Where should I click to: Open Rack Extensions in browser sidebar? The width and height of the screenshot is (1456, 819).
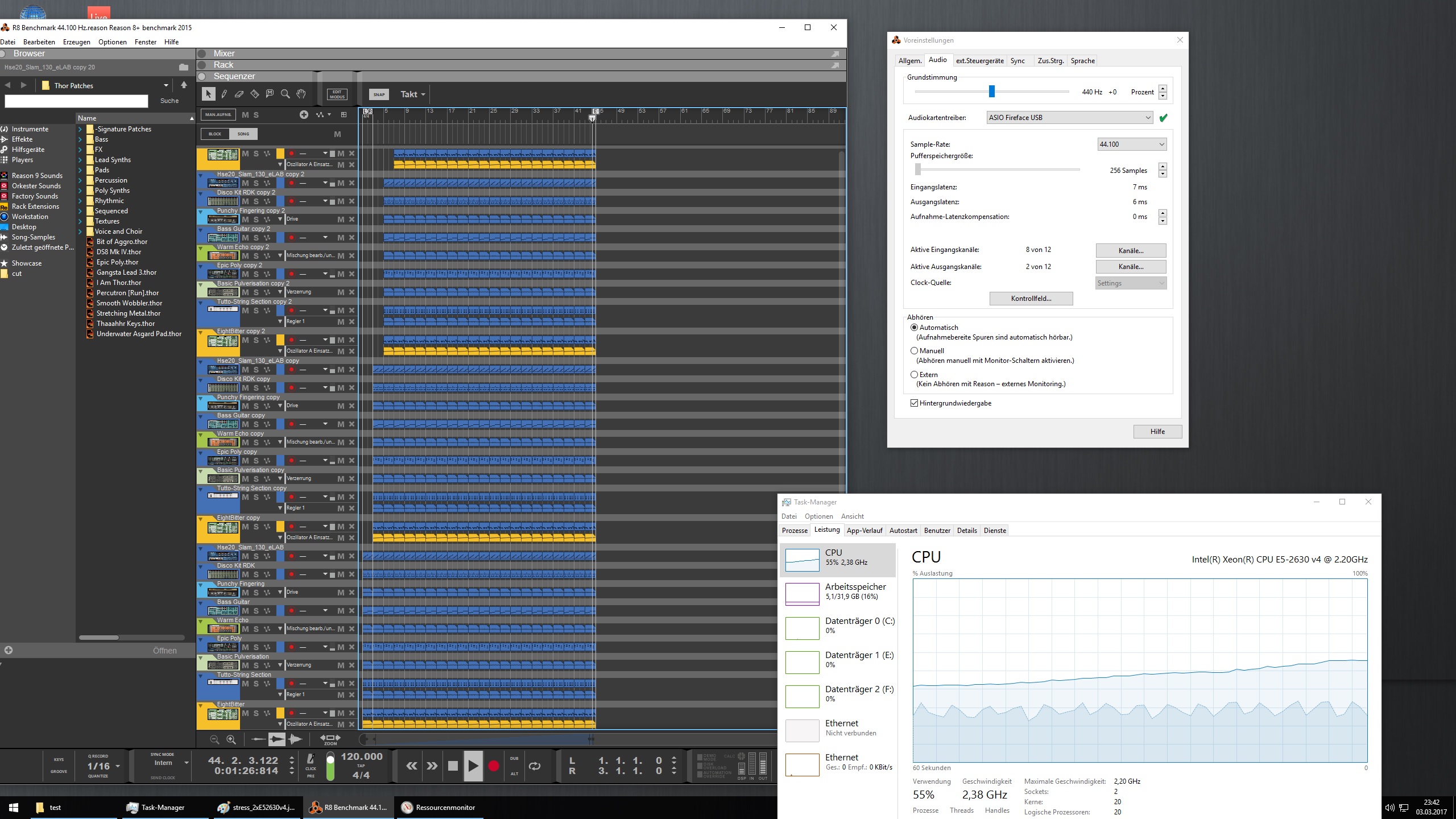(x=35, y=206)
